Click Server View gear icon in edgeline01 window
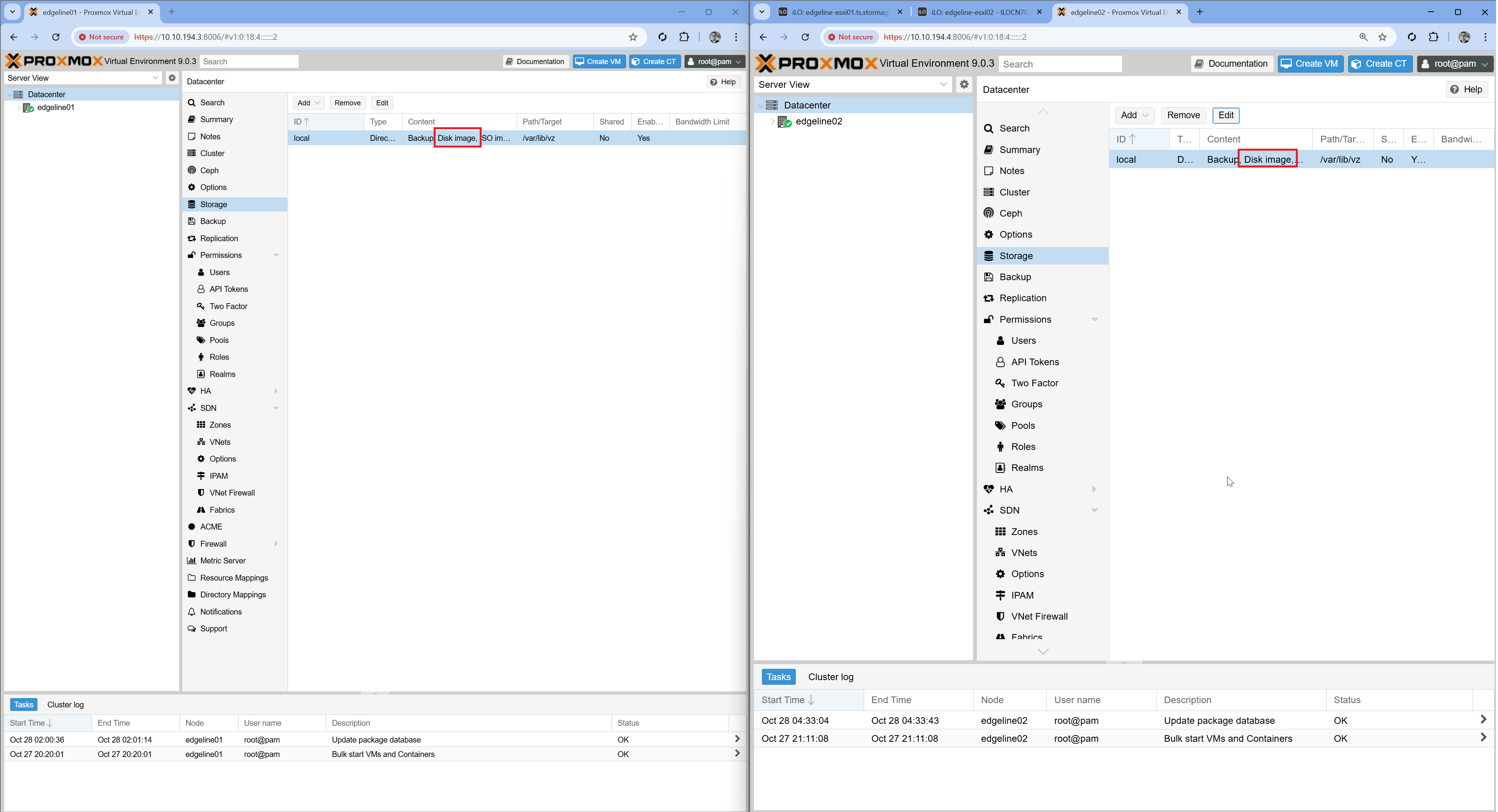This screenshot has height=812, width=1498. click(172, 78)
